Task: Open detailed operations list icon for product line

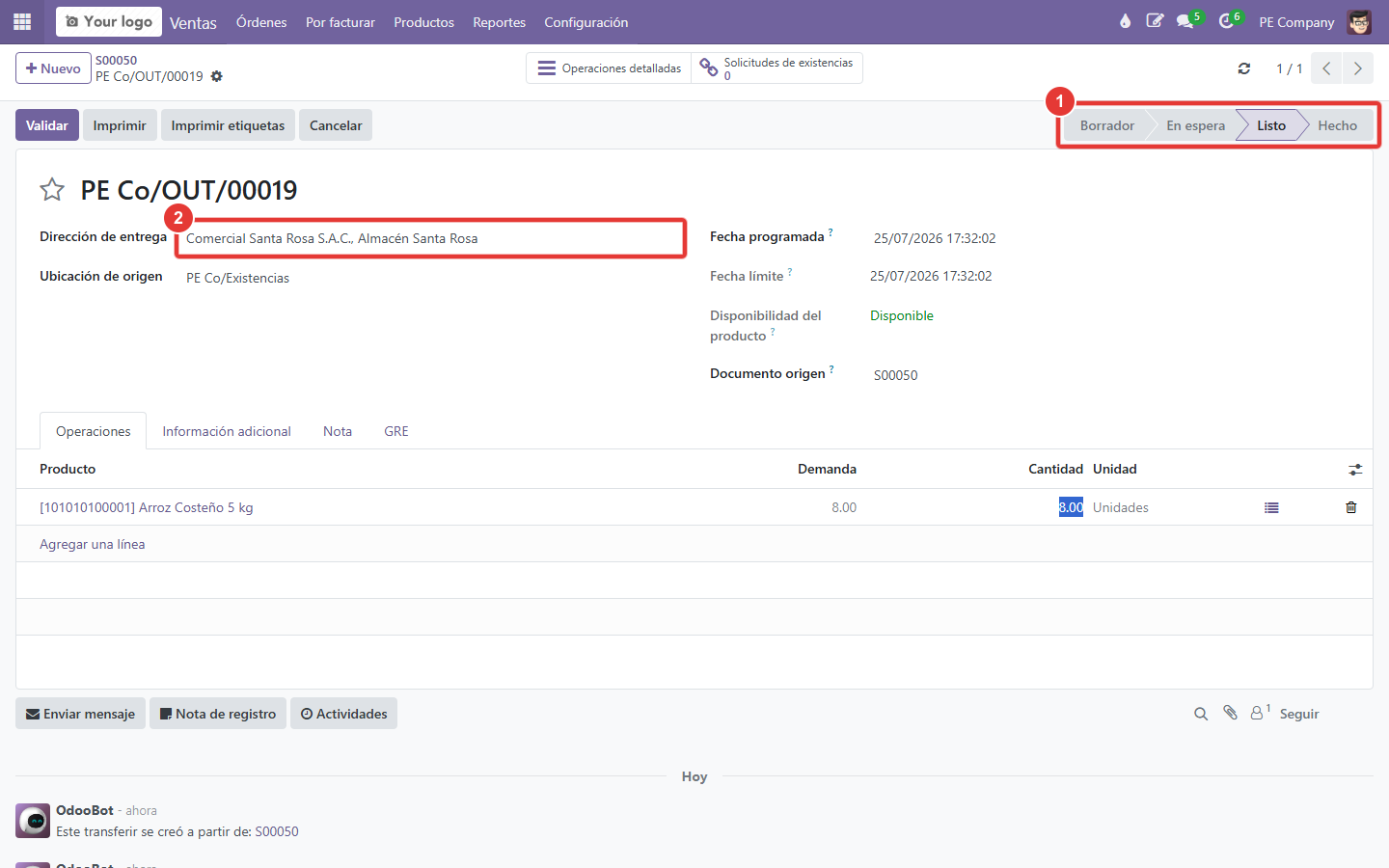Action: click(x=1271, y=507)
